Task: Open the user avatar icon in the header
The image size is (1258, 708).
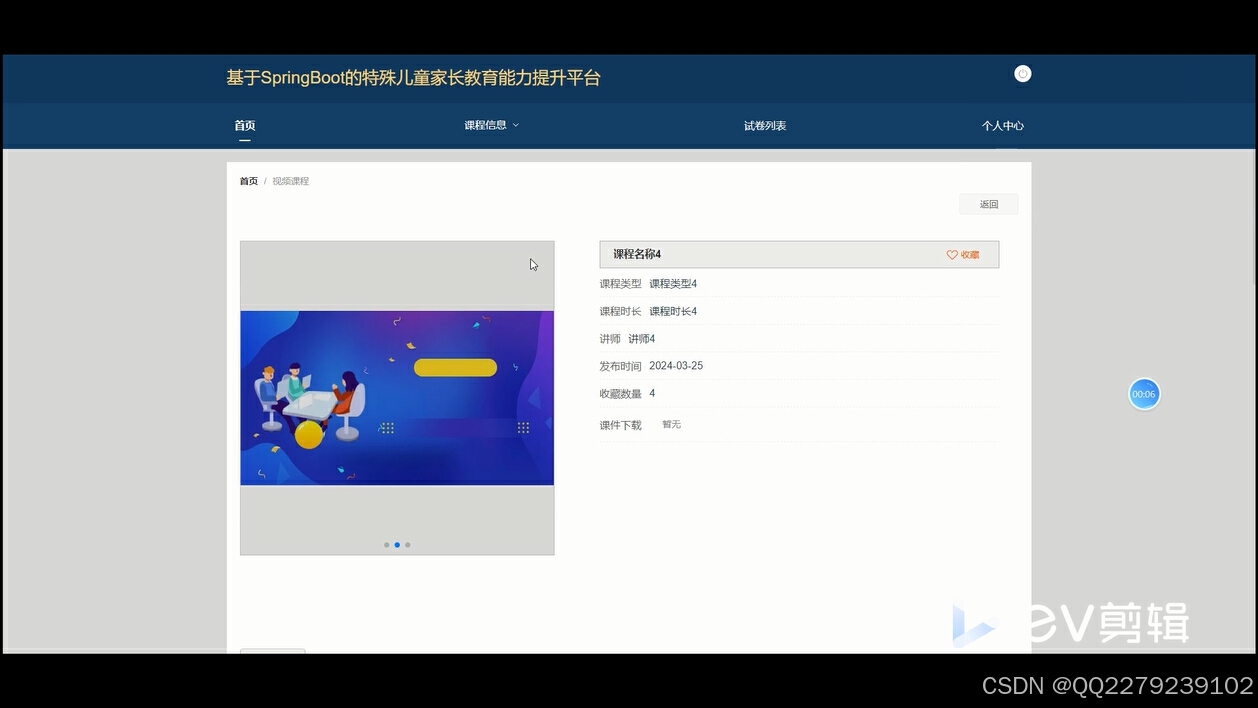Action: [x=1022, y=73]
